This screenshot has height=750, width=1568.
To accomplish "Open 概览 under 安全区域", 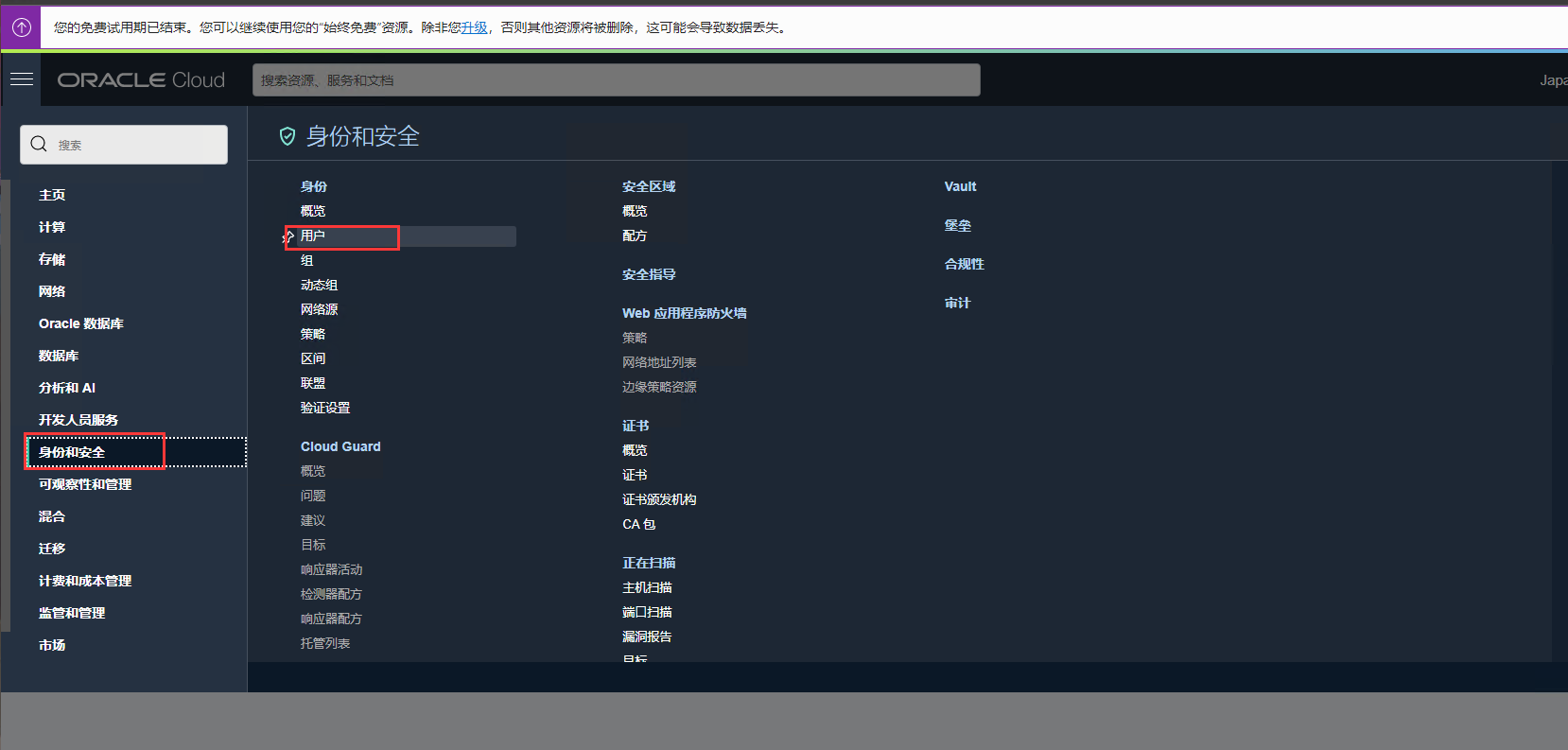I will tap(635, 211).
